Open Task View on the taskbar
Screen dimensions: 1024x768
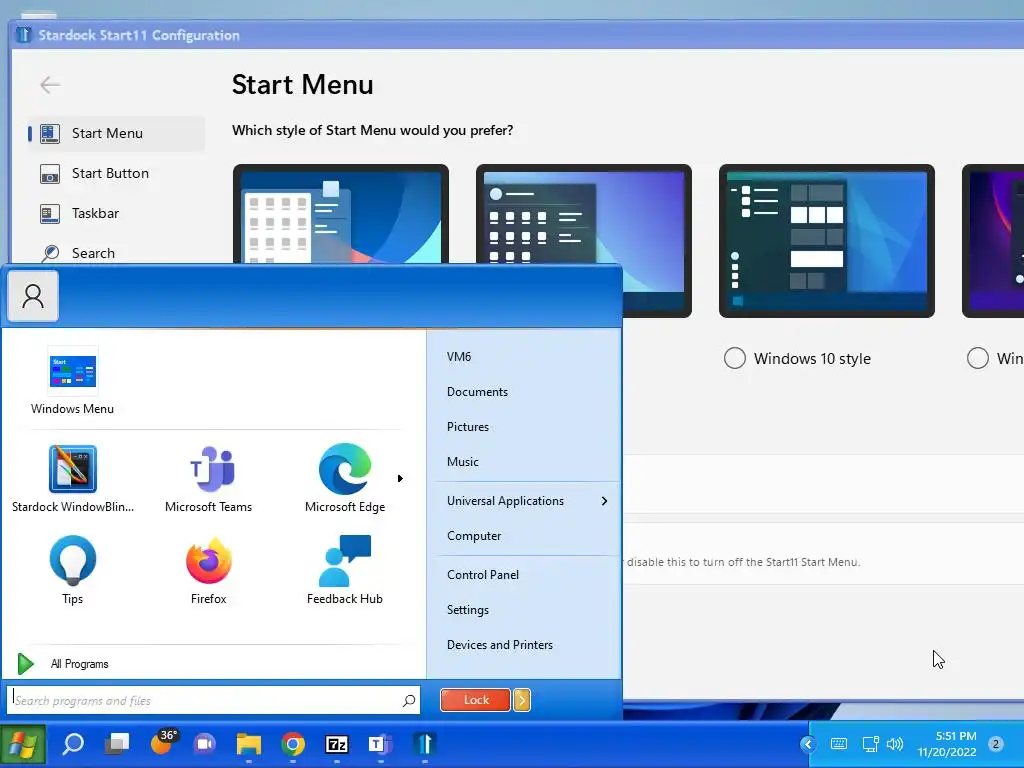(x=118, y=744)
